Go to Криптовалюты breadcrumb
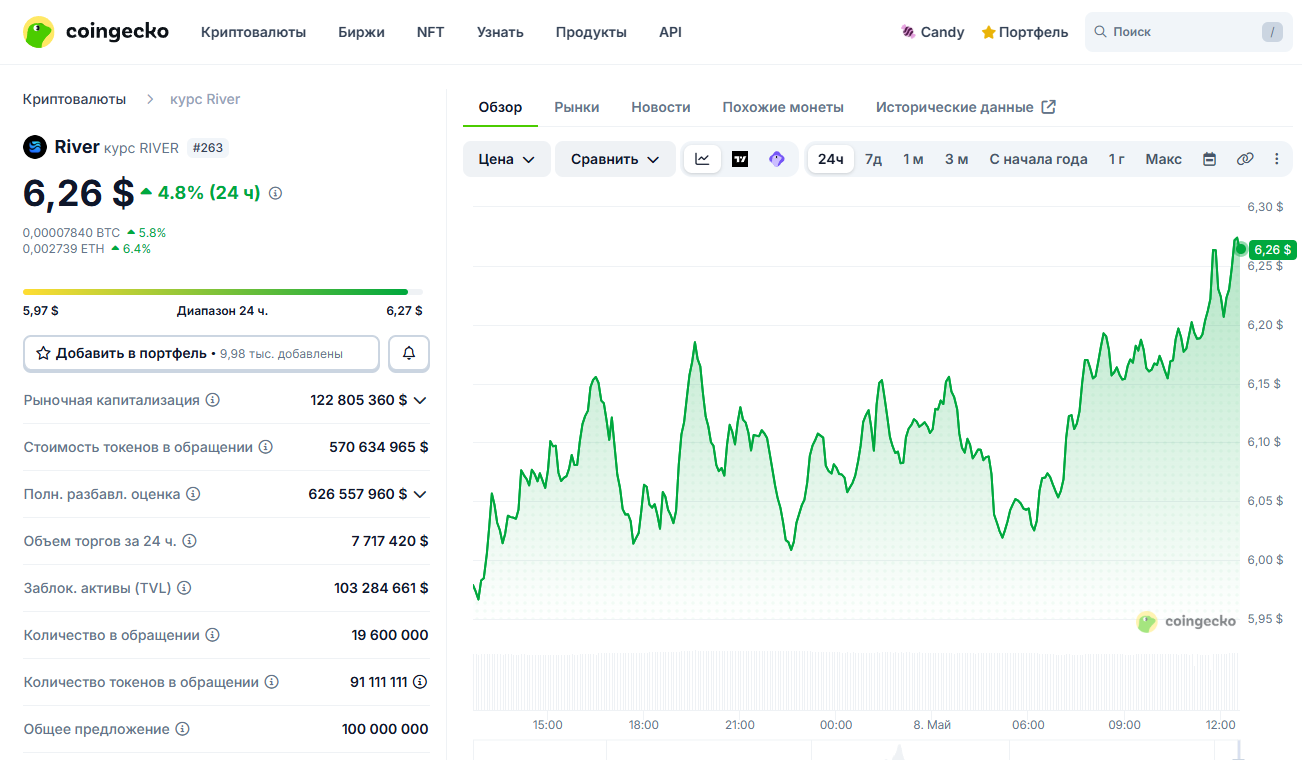Screen dimensions: 1302x760 (x=75, y=99)
